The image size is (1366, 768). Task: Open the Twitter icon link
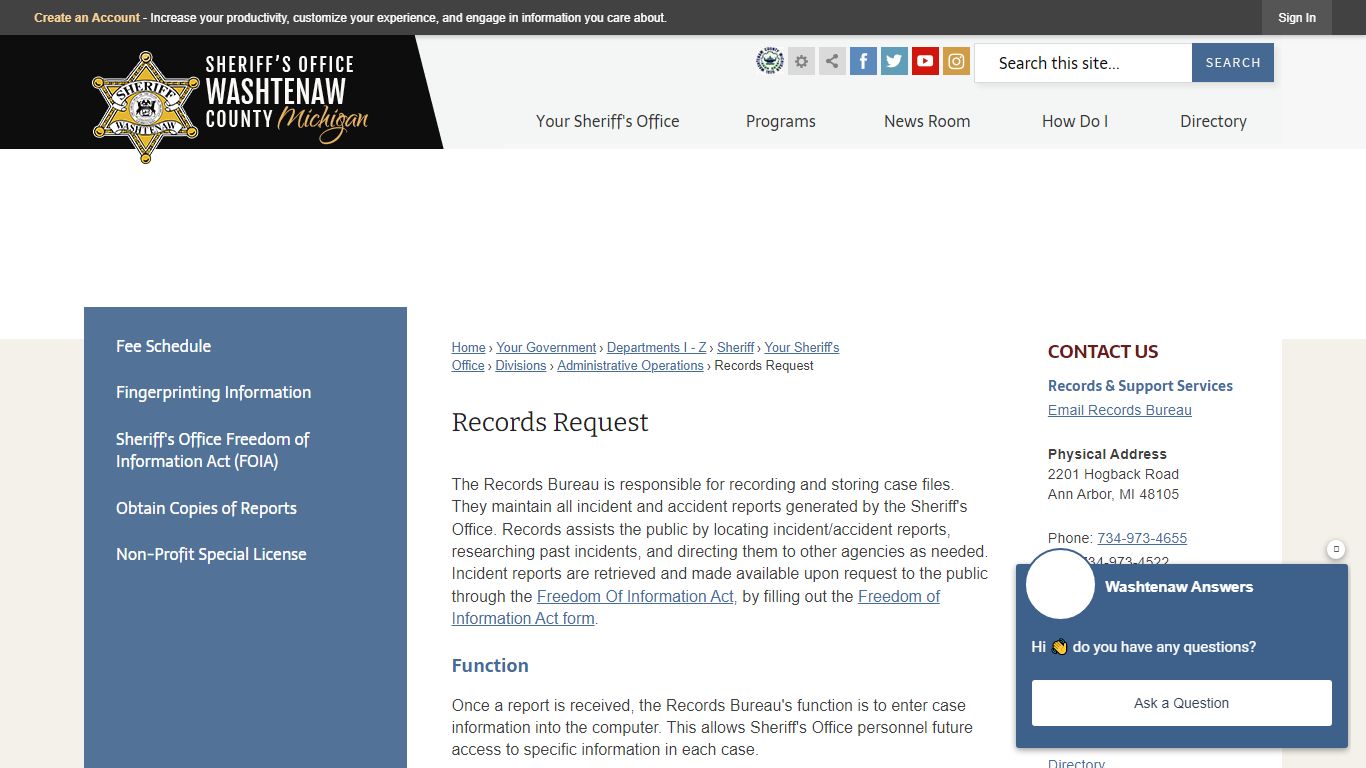pyautogui.click(x=894, y=62)
